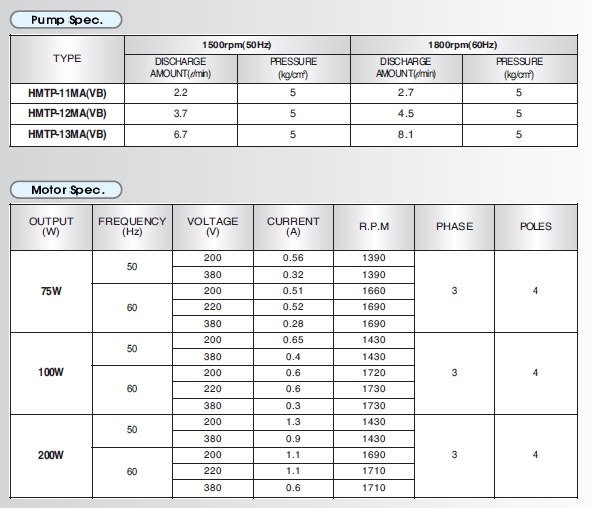Click the 1500rpm(50Hz) column header
The height and width of the screenshot is (508, 592).
pyautogui.click(x=237, y=45)
